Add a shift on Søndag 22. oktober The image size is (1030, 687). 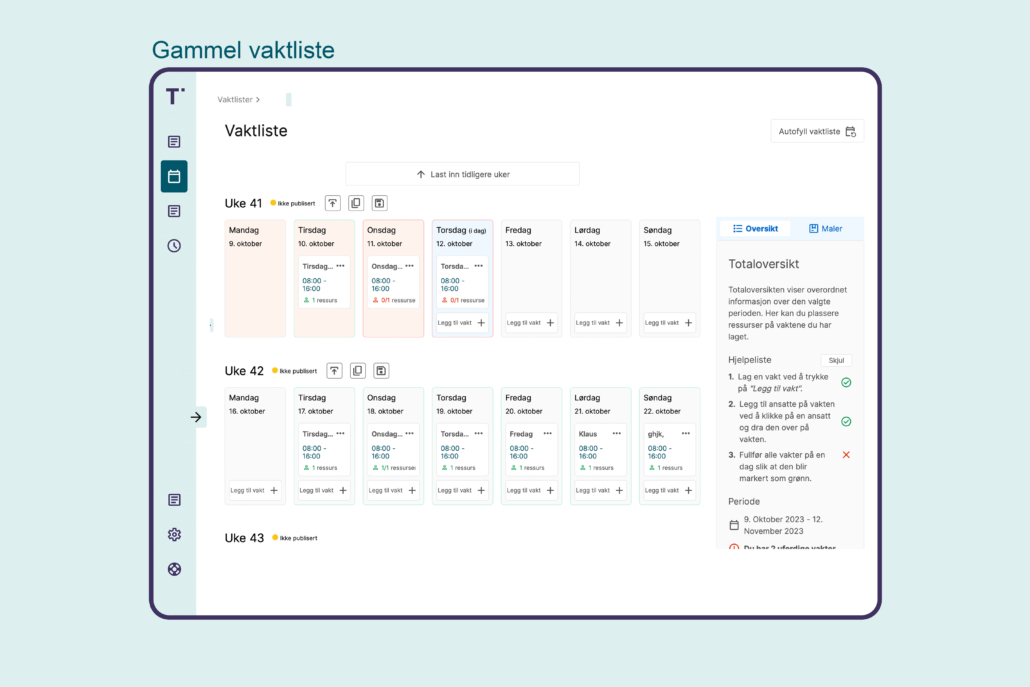coord(669,490)
